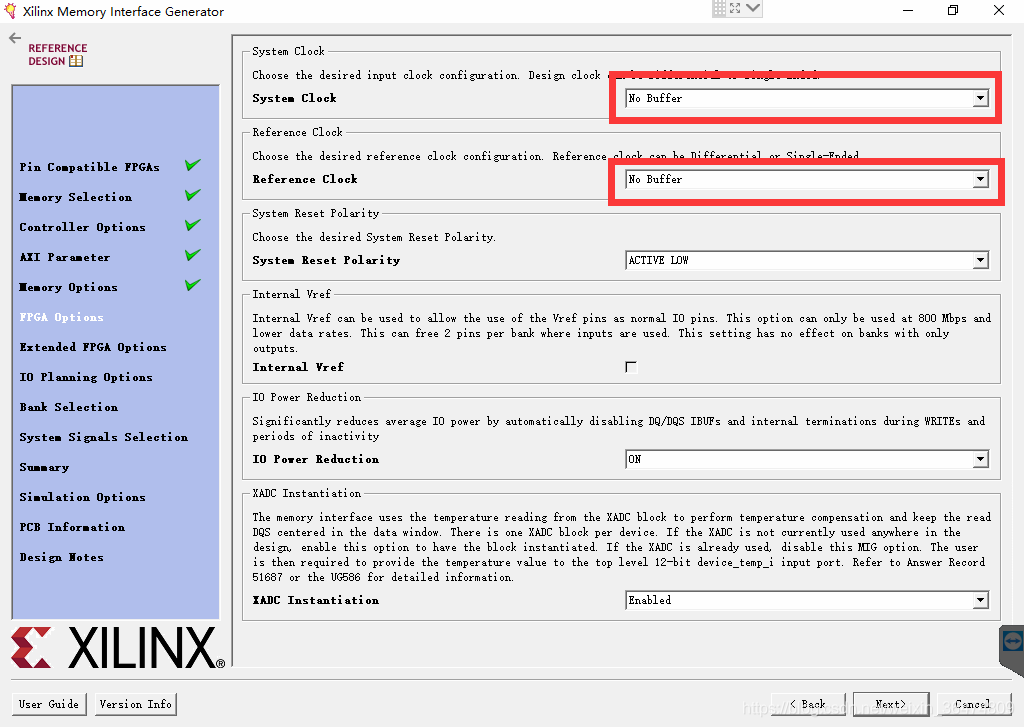Viewport: 1024px width, 727px height.
Task: Click green checkmark beside AXI Parameter
Action: tap(193, 255)
